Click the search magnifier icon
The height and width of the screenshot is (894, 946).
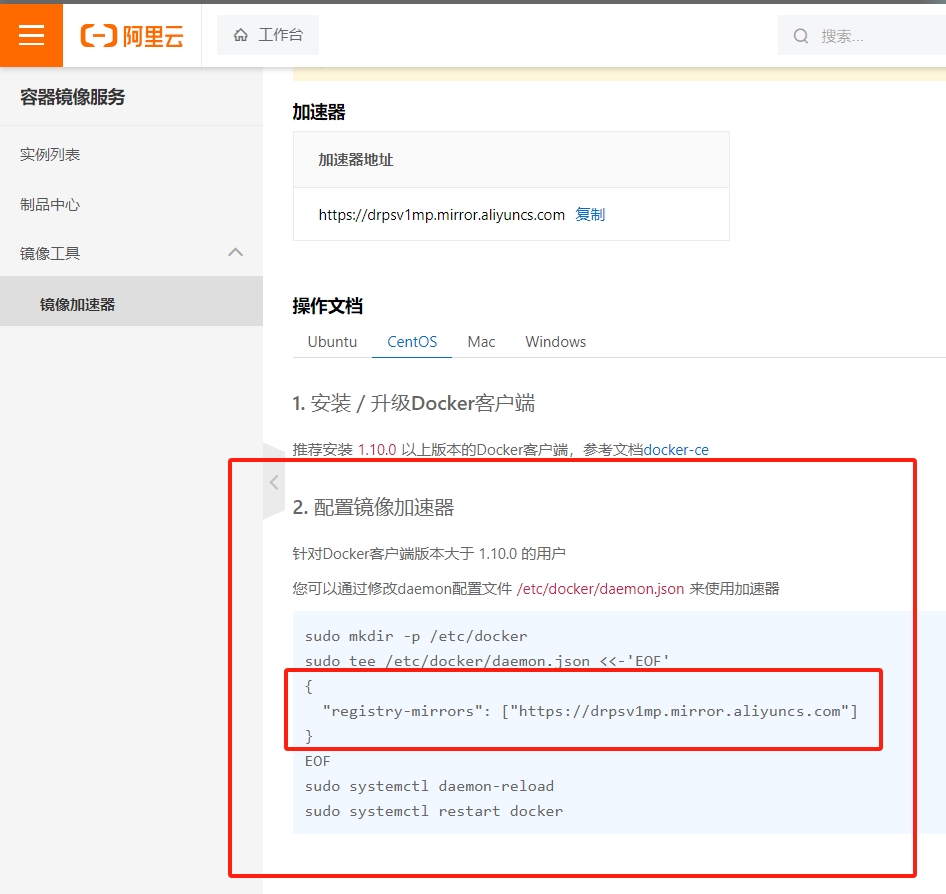pos(801,36)
